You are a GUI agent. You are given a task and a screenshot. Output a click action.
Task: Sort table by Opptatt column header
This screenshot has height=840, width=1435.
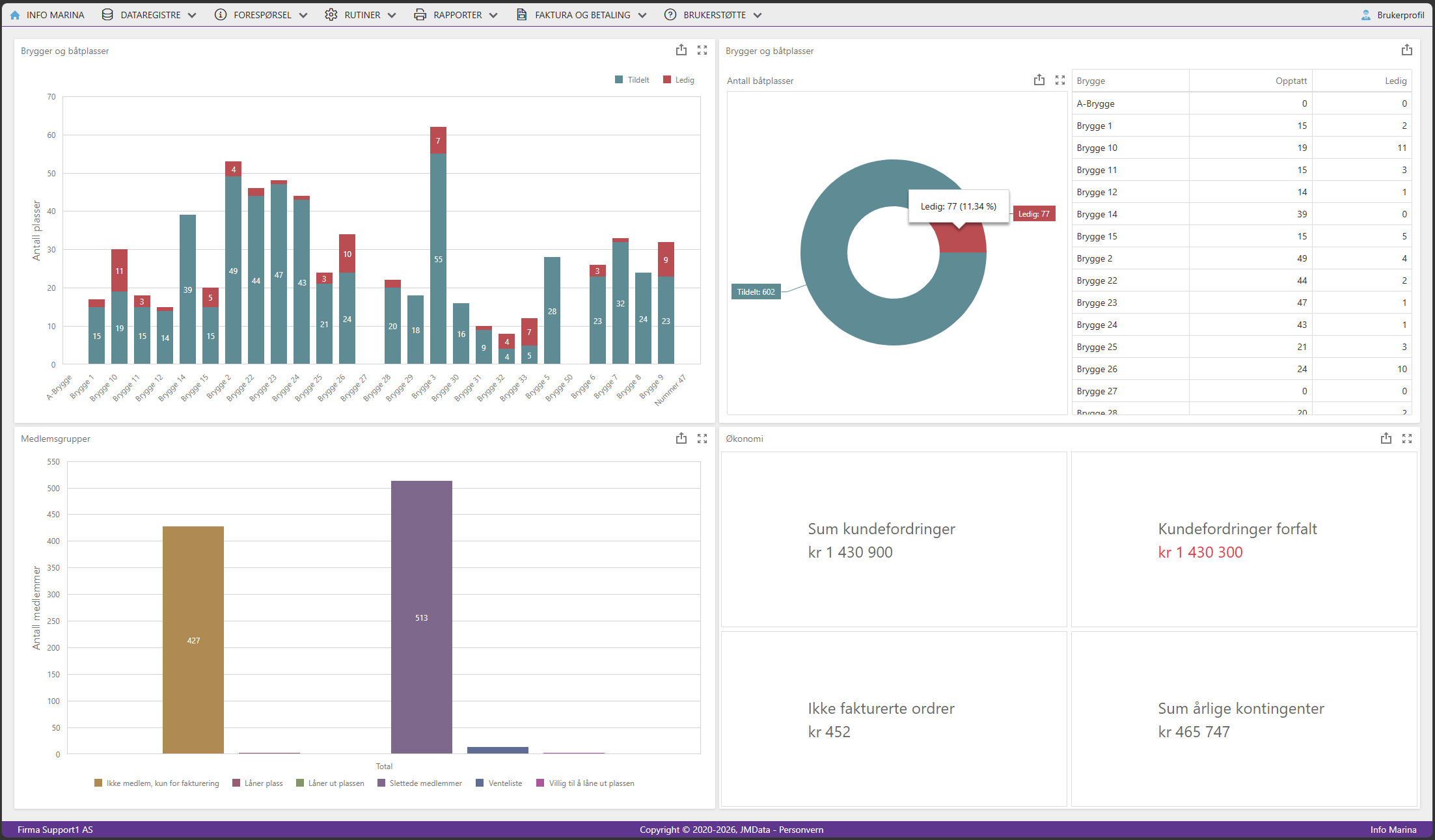coord(1250,81)
